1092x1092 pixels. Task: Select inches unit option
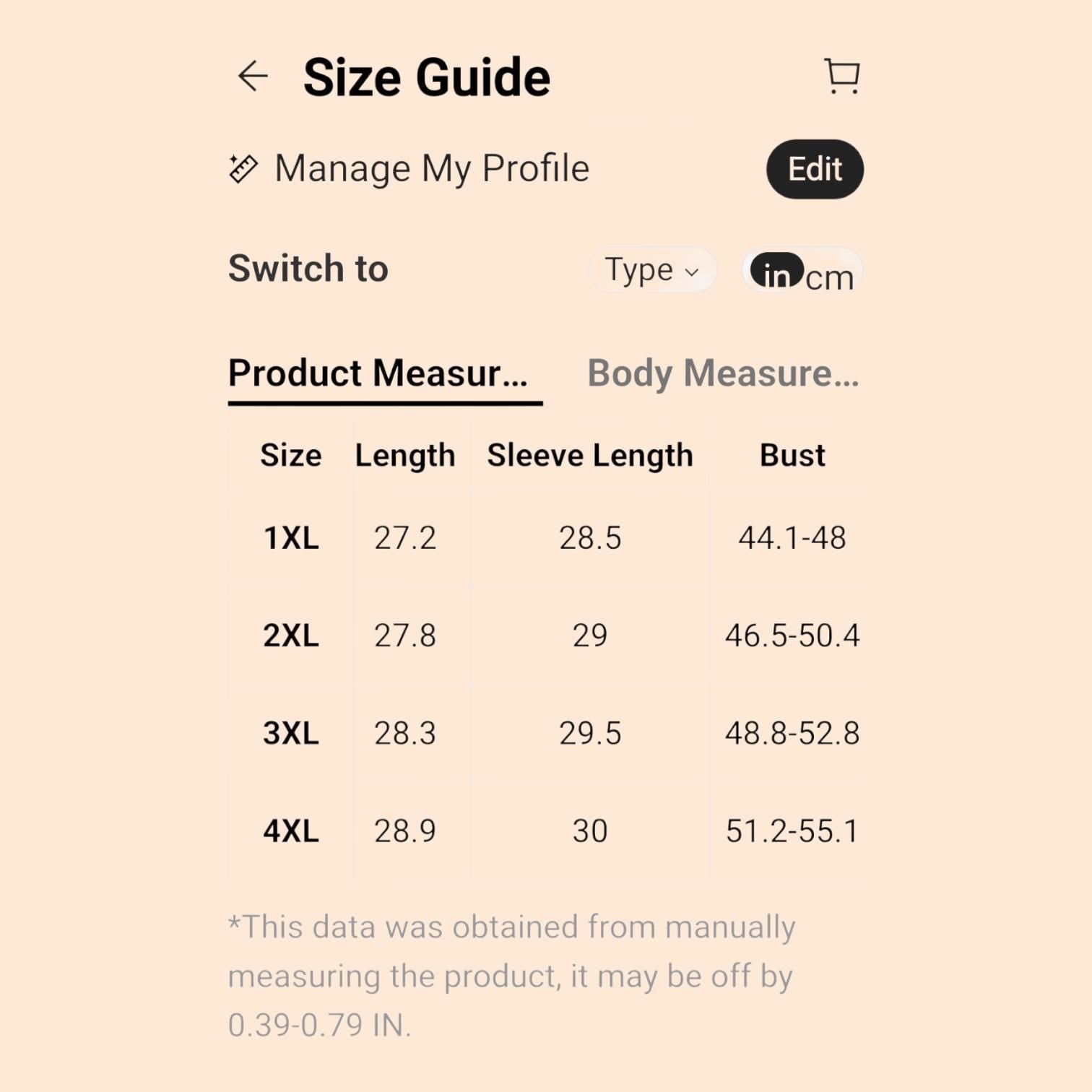pyautogui.click(x=776, y=272)
